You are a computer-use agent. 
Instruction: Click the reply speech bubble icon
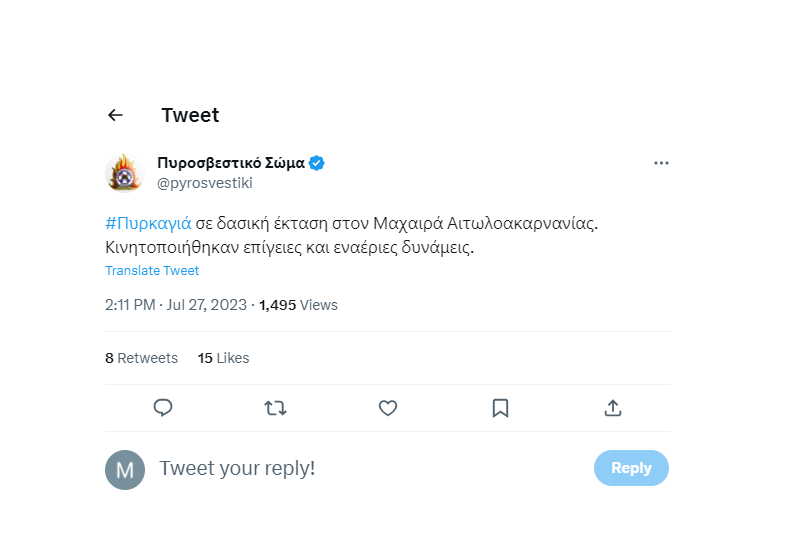[x=163, y=408]
